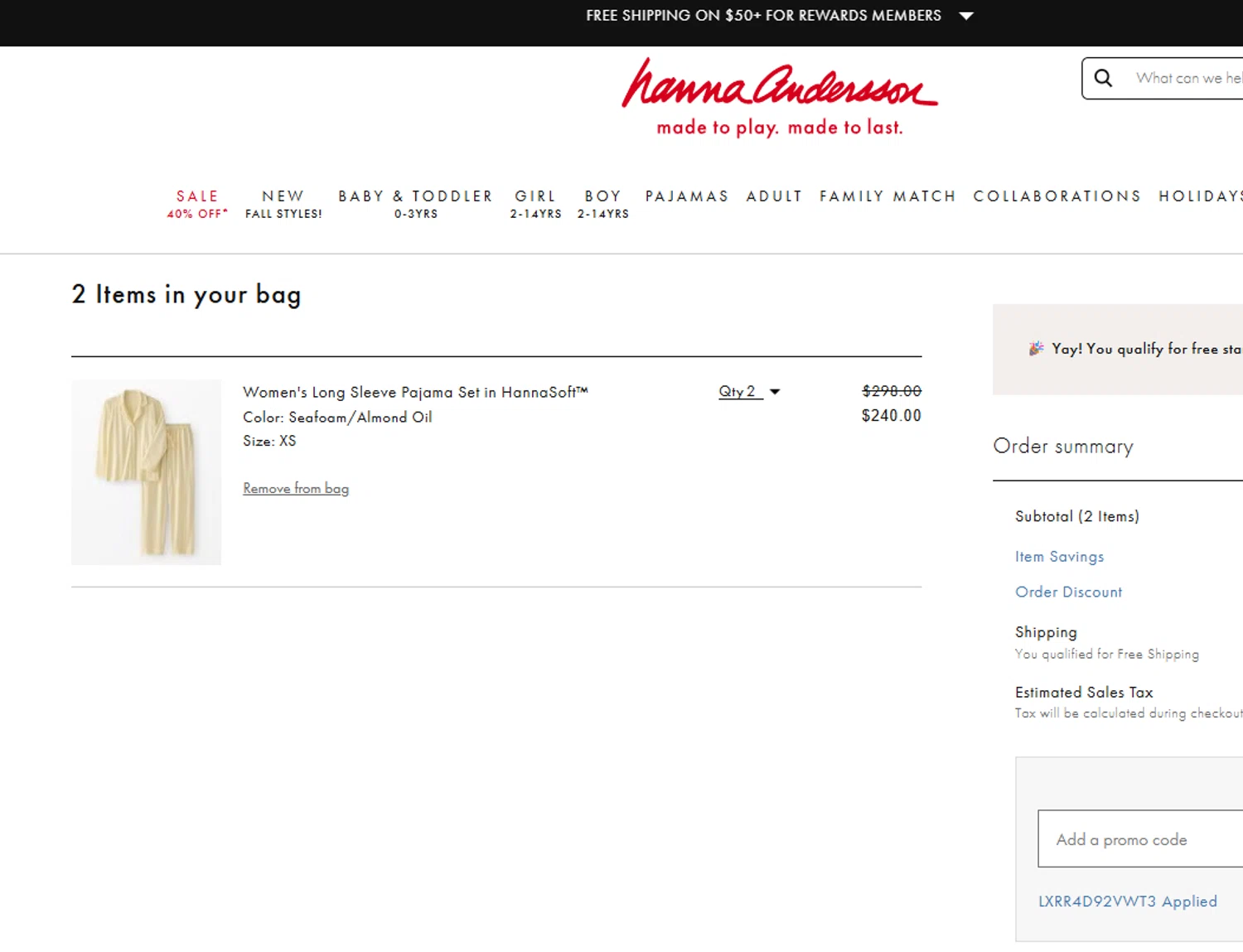Open the NEW fall styles menu

pos(283,204)
